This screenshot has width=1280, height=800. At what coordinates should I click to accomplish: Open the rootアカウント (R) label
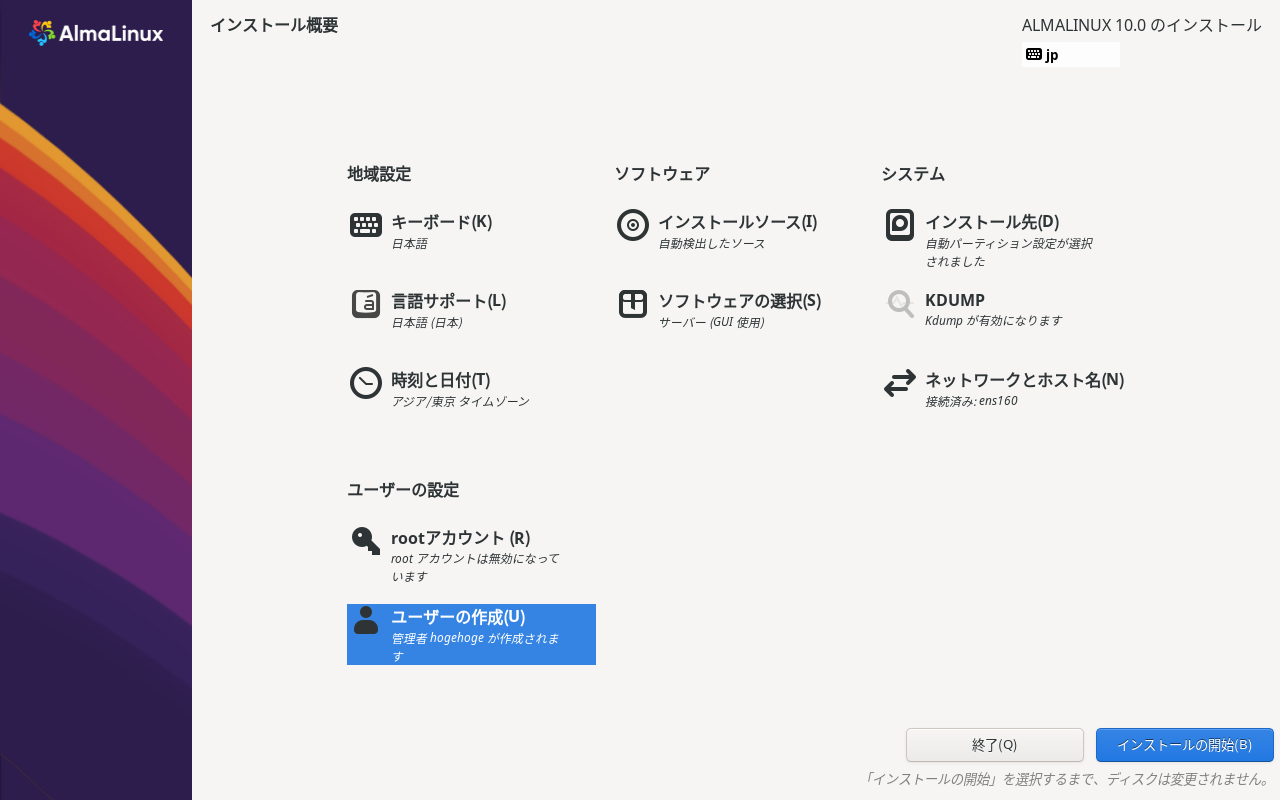tap(460, 538)
